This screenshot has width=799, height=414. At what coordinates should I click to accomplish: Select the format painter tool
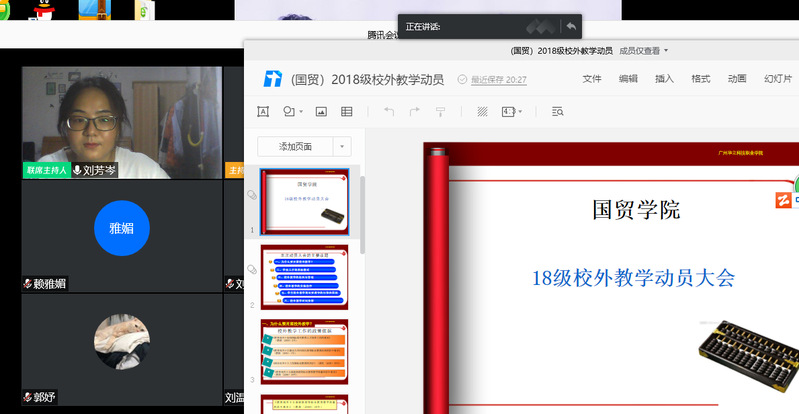click(441, 111)
